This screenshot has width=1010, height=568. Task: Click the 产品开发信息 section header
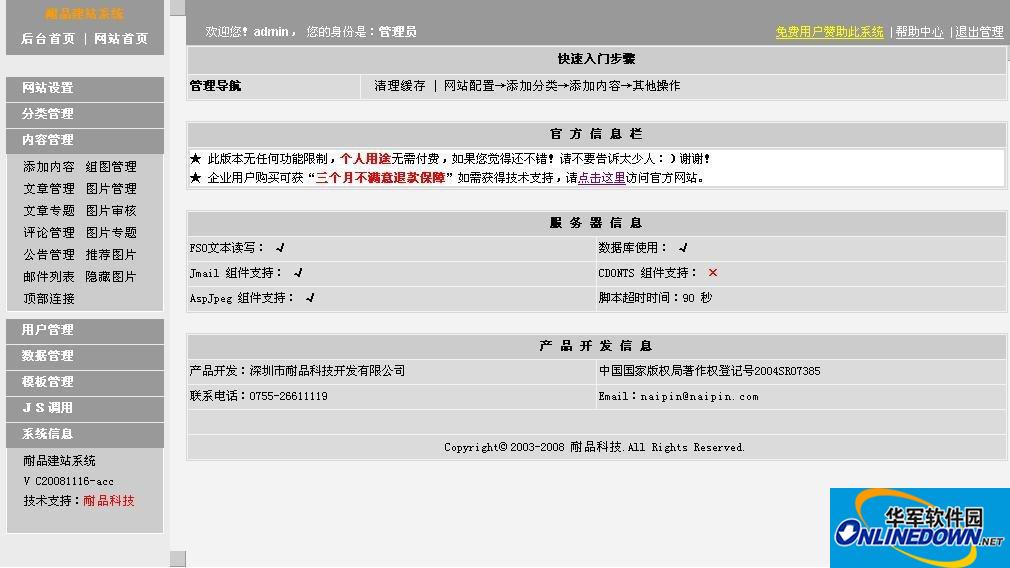click(596, 346)
